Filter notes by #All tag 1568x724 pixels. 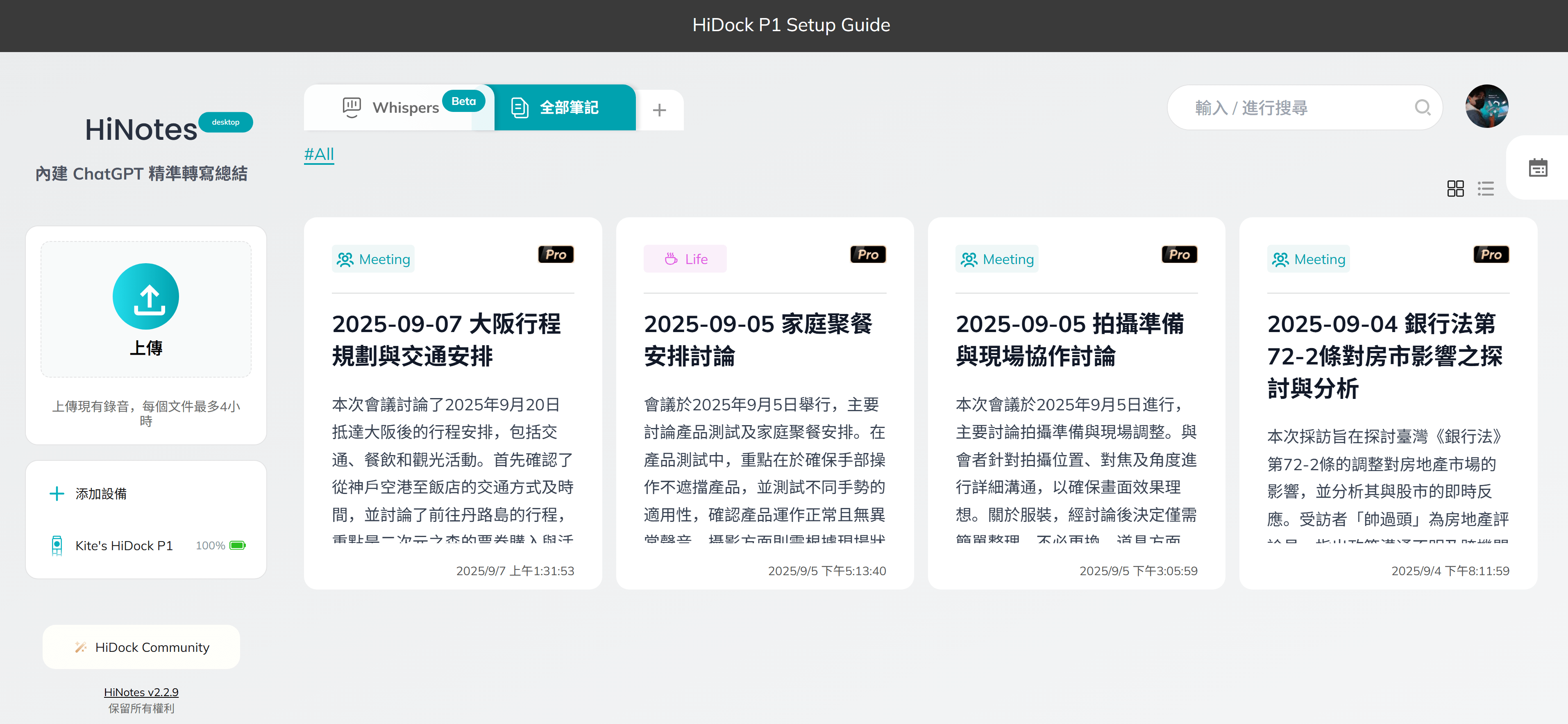pyautogui.click(x=319, y=154)
